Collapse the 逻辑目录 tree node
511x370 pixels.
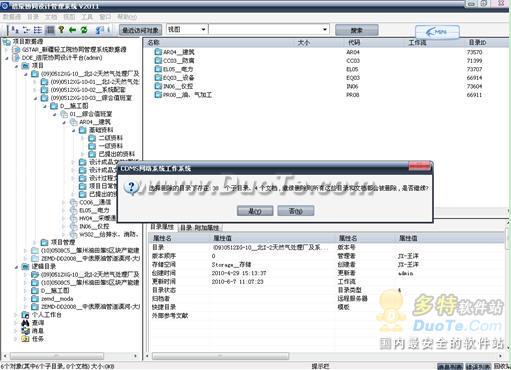pyautogui.click(x=16, y=267)
